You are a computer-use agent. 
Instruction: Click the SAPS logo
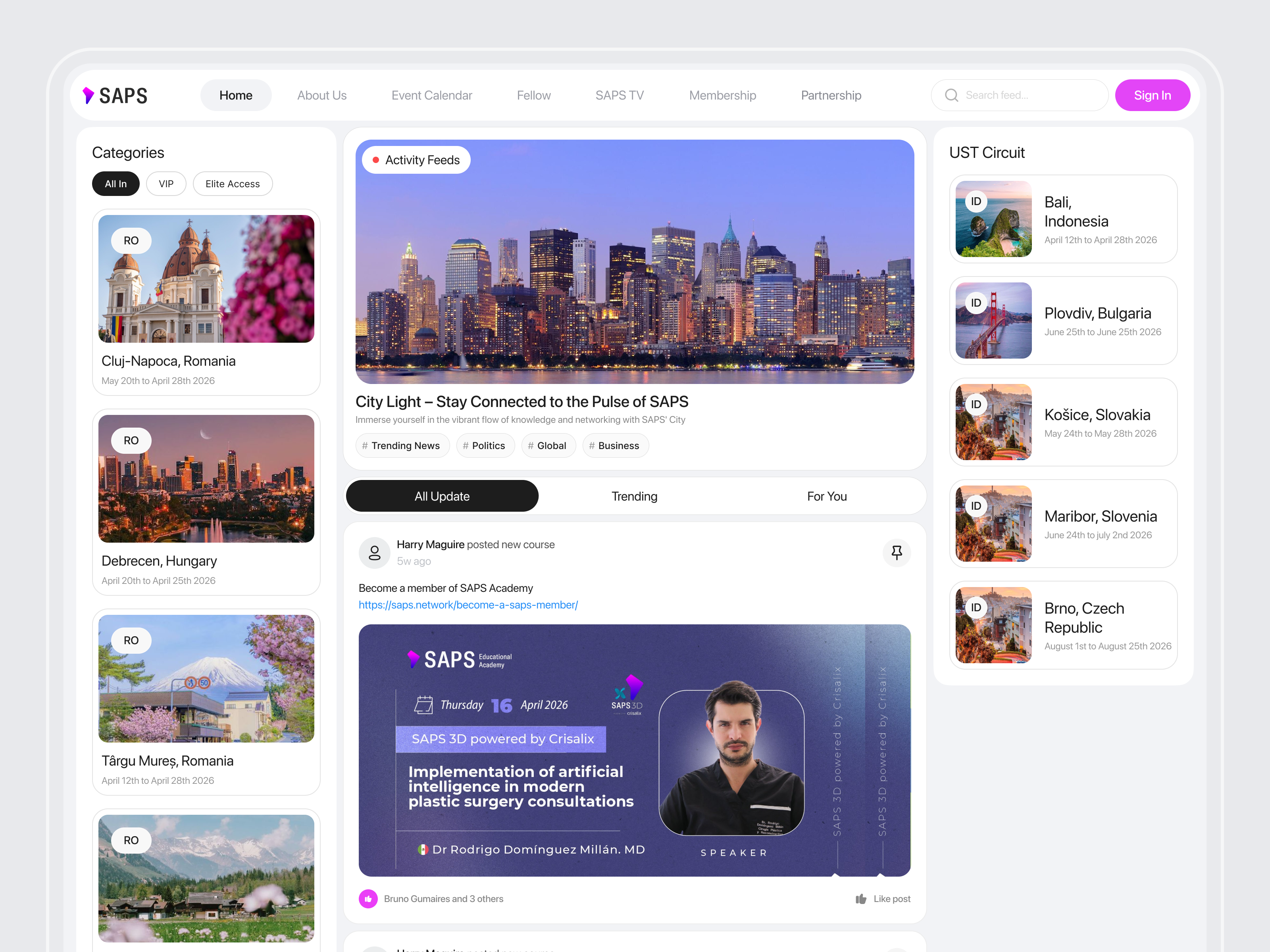115,95
